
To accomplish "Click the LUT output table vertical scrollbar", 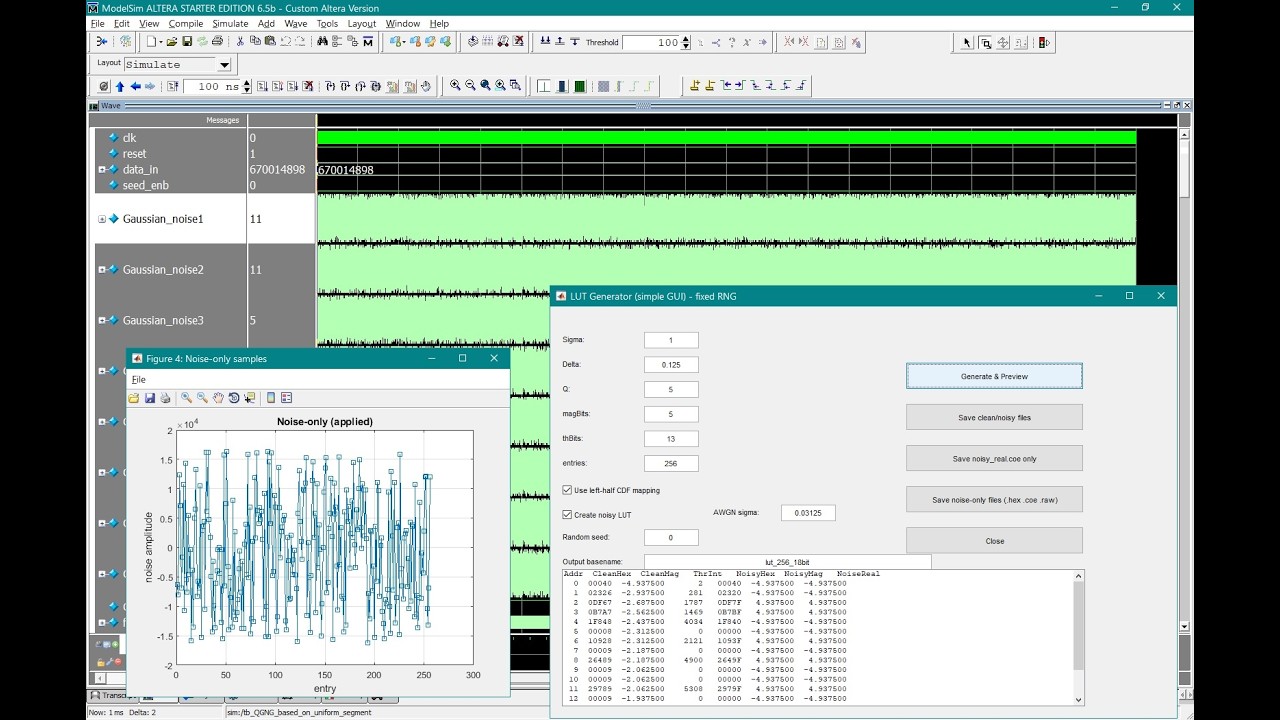I will [x=1078, y=637].
